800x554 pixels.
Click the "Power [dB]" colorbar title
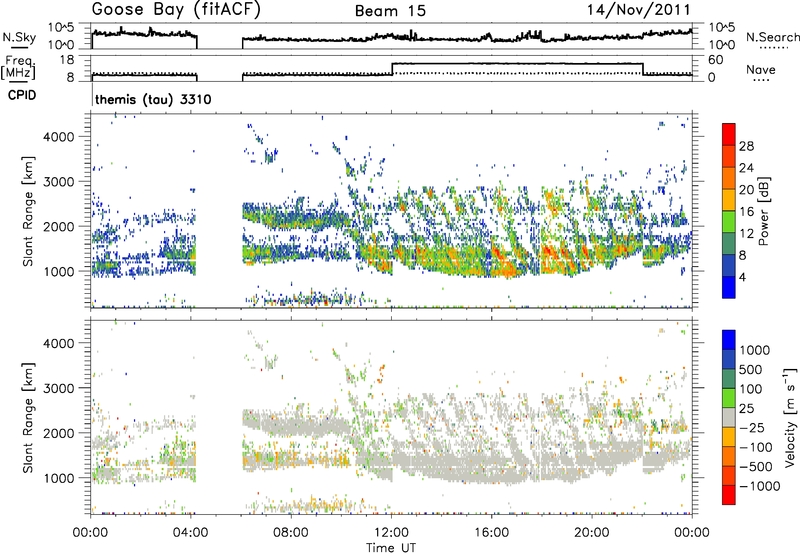point(763,211)
